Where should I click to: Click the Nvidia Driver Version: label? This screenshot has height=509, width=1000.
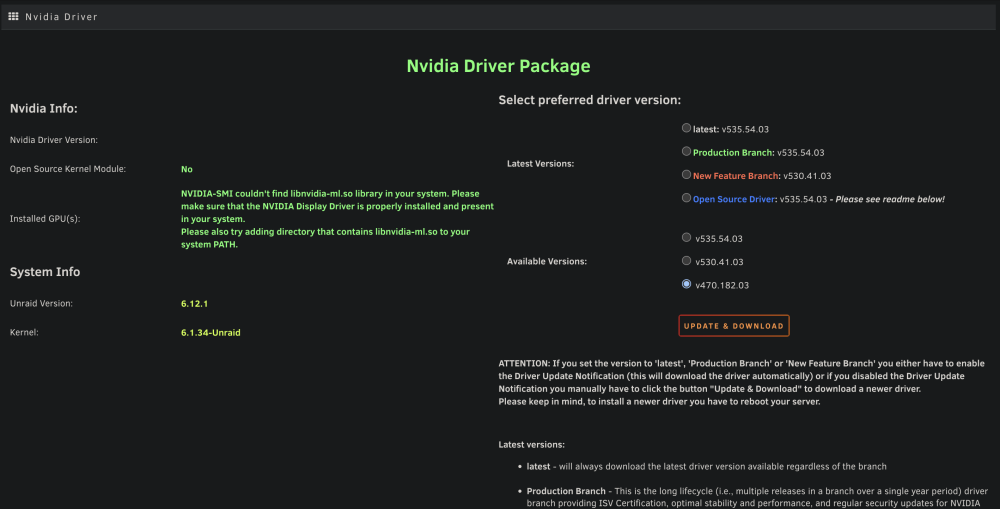54,140
